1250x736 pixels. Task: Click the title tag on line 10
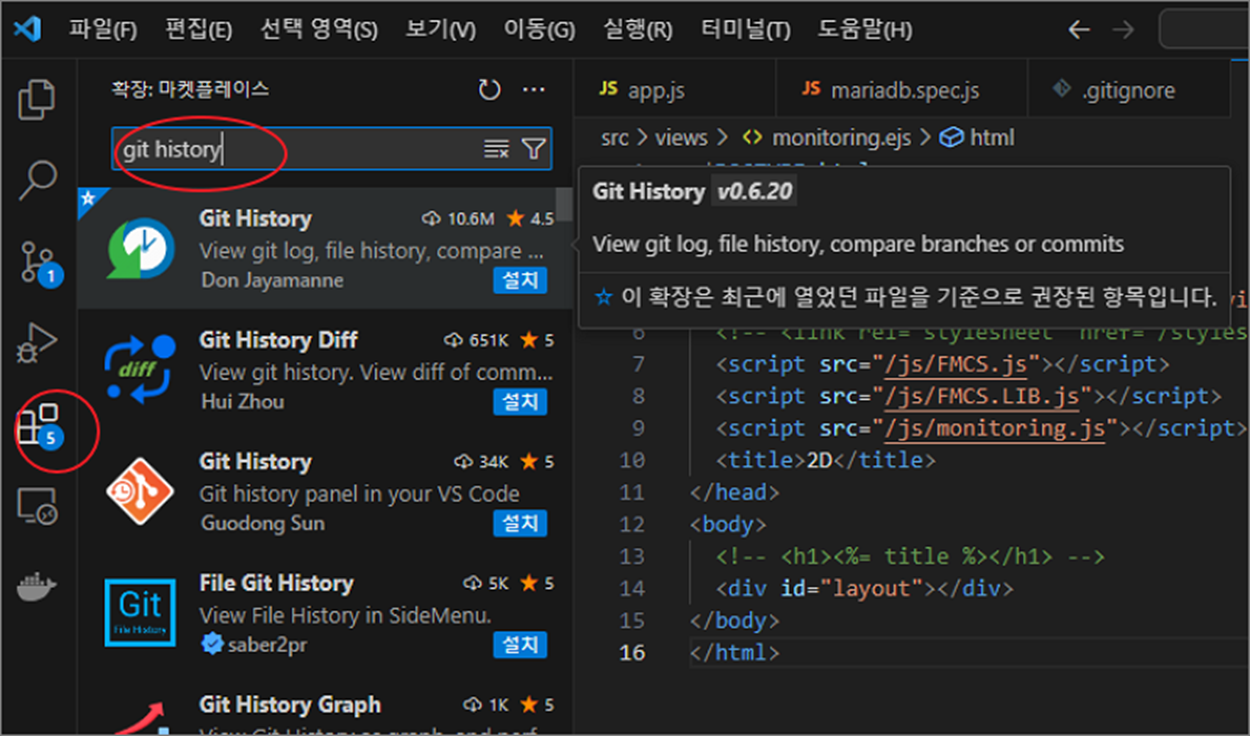click(x=825, y=460)
